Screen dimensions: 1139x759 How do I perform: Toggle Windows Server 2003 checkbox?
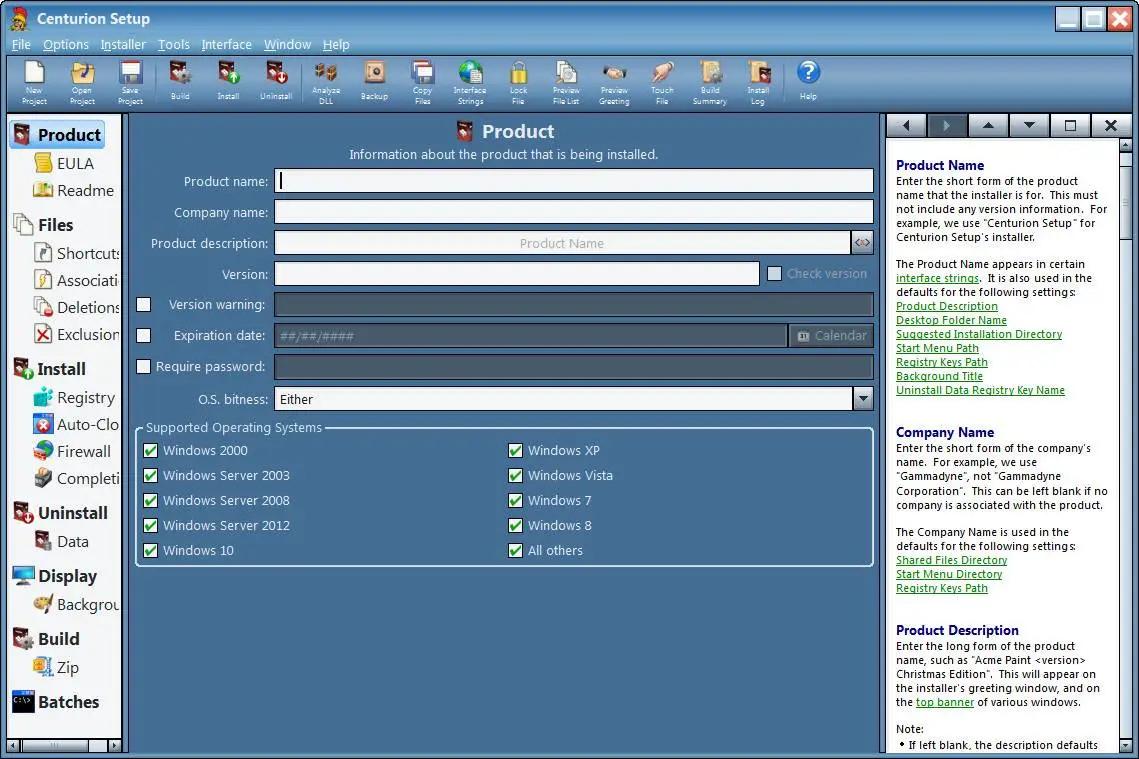[x=150, y=476]
